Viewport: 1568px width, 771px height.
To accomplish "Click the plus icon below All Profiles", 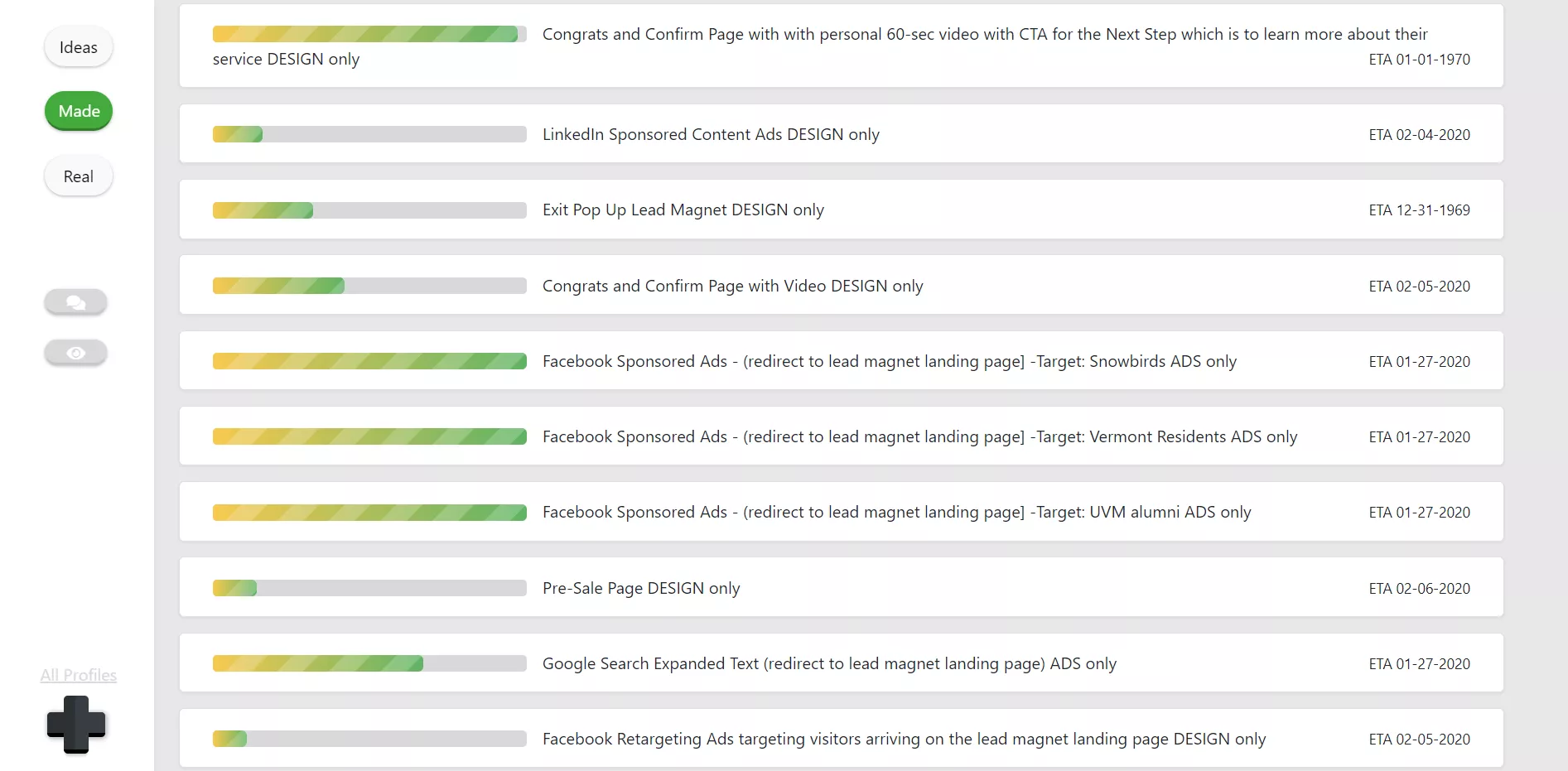I will click(x=77, y=725).
